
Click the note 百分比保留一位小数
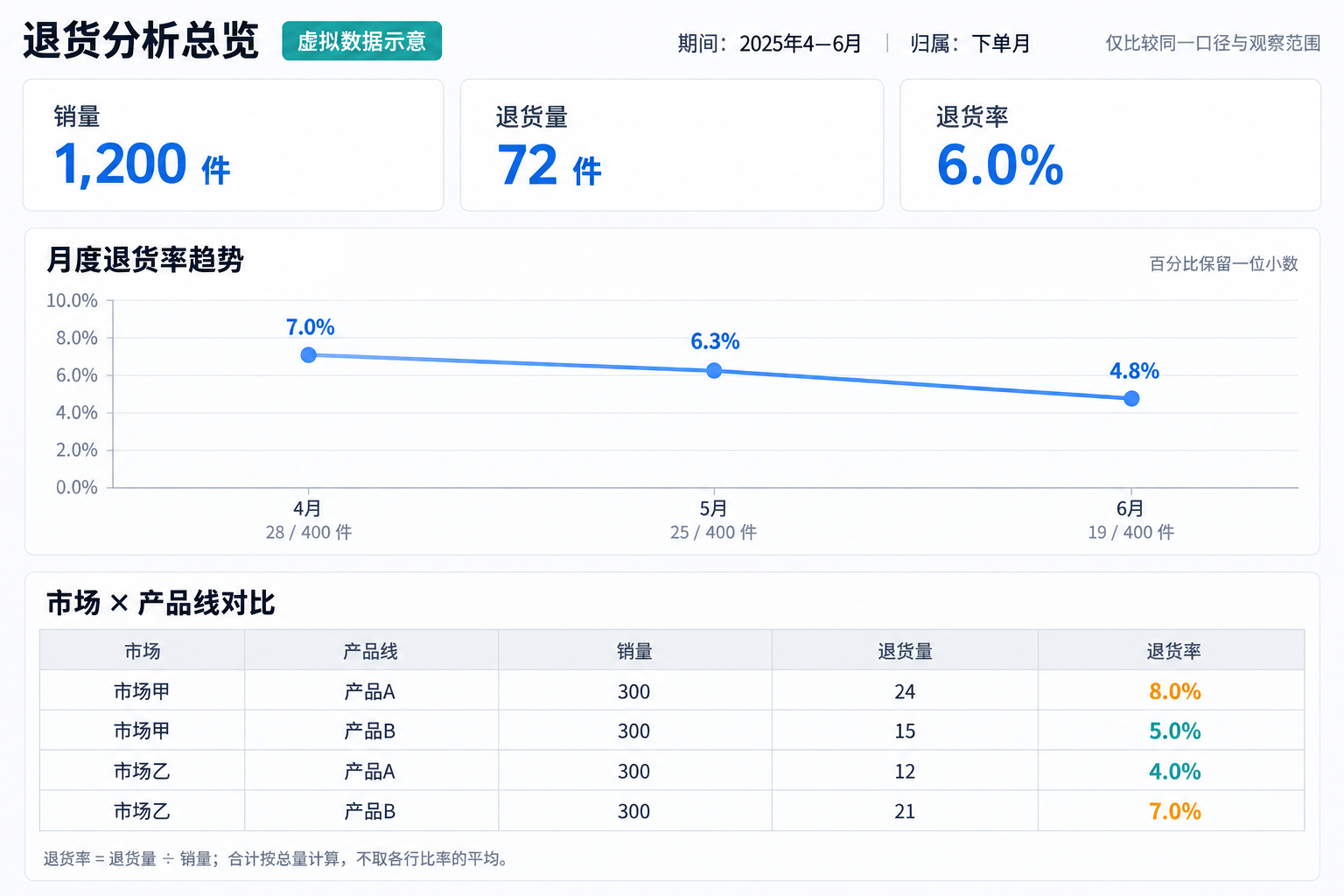[x=1223, y=263]
